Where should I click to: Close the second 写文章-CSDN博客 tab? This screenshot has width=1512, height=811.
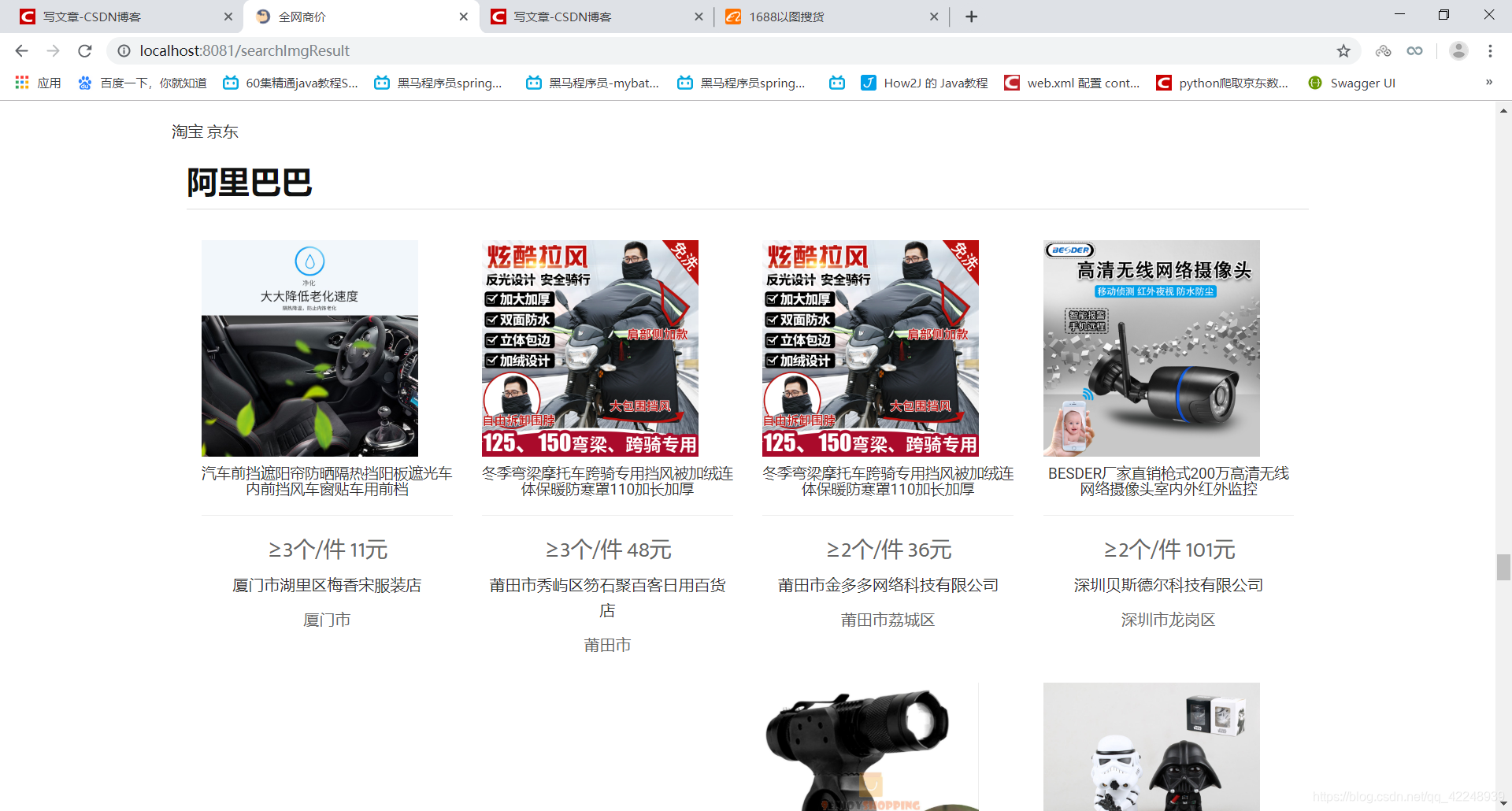click(699, 17)
